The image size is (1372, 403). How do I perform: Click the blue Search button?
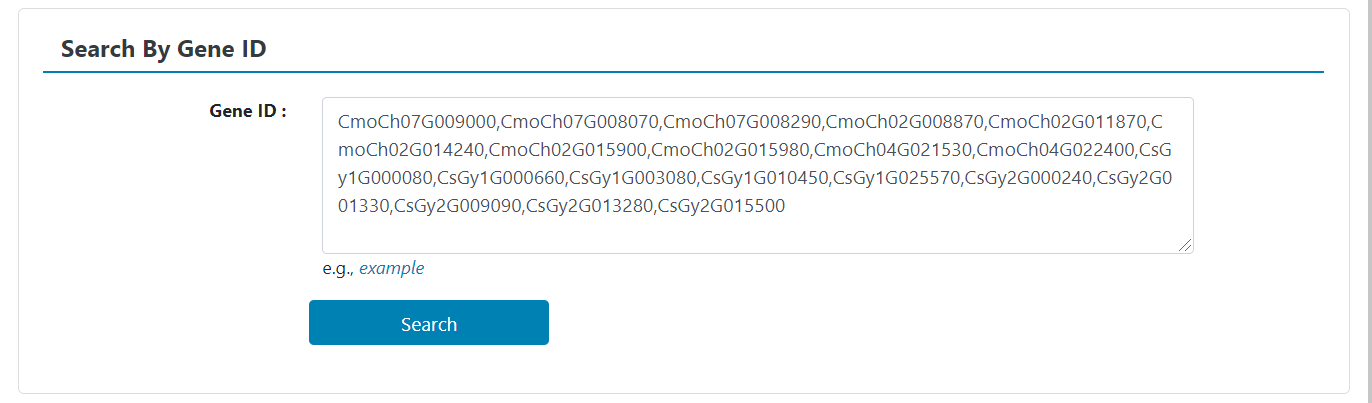tap(428, 322)
